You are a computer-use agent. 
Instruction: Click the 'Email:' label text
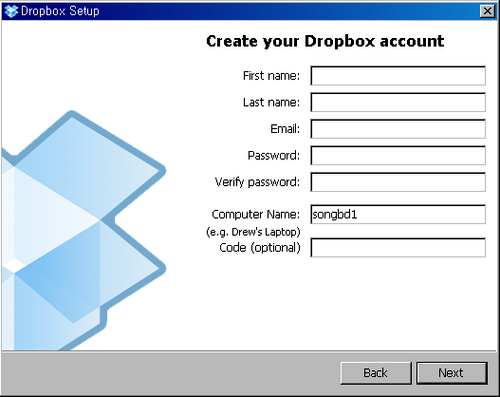click(285, 129)
